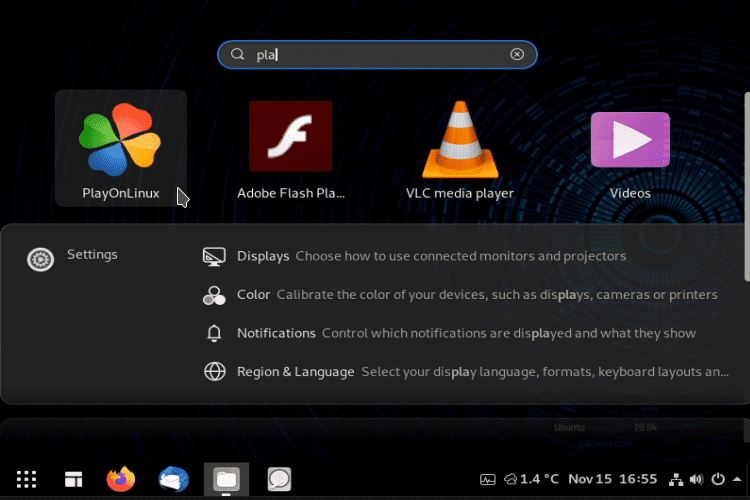Show all applications grid
The image size is (750, 500).
pos(26,479)
